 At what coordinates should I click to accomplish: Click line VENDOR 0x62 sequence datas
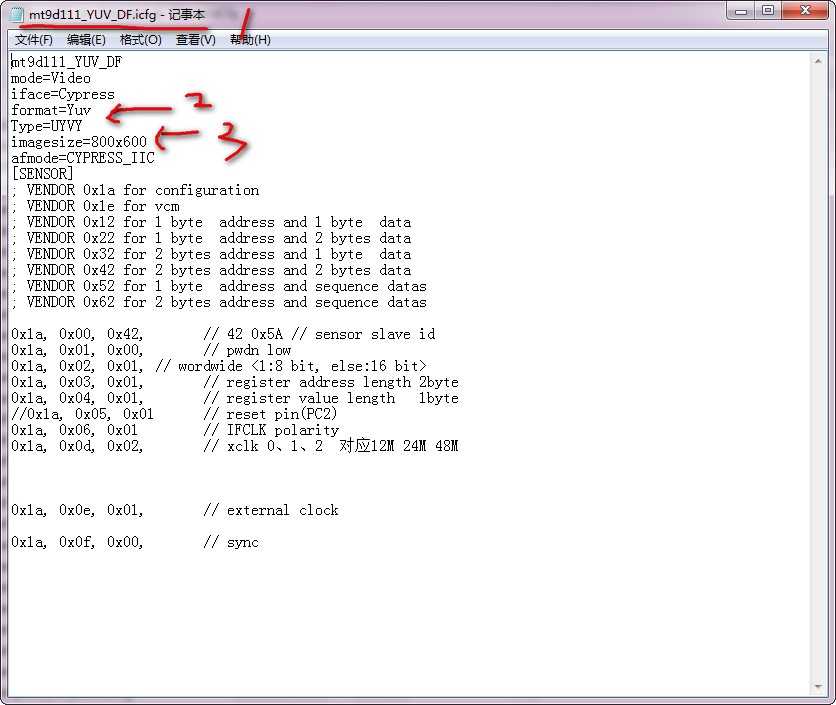tap(219, 302)
